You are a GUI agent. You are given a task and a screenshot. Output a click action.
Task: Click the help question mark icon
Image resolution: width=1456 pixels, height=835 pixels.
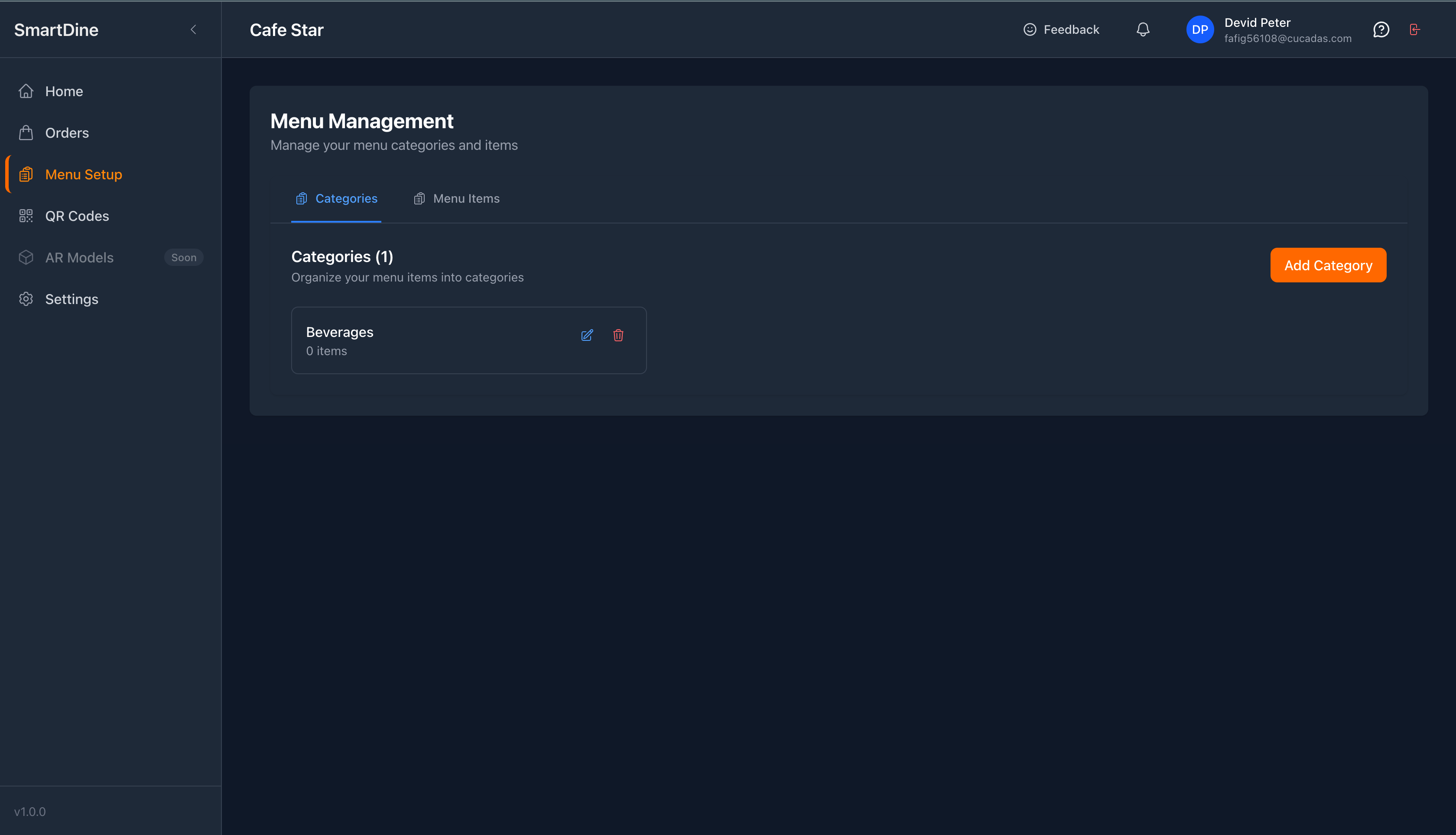(x=1380, y=30)
